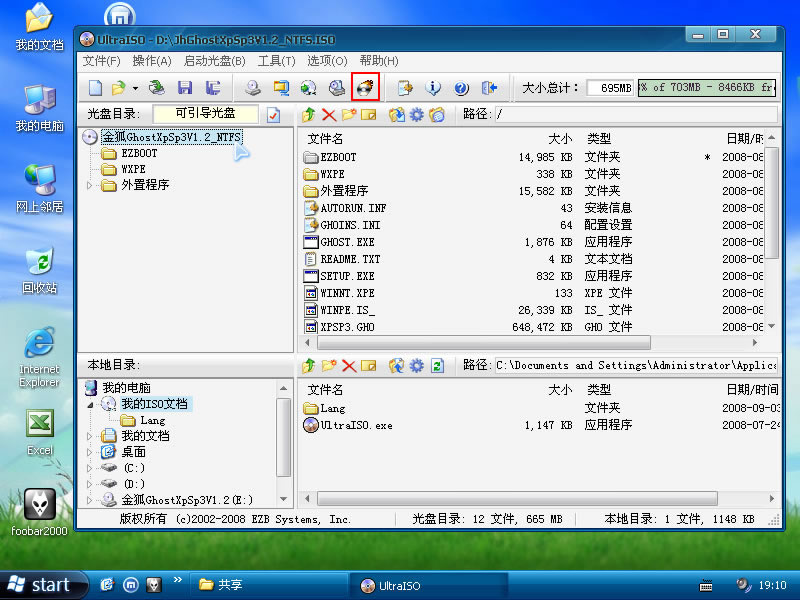This screenshot has width=800, height=600.
Task: Open the dropdown arrow beside the Open icon
Action: click(x=135, y=88)
